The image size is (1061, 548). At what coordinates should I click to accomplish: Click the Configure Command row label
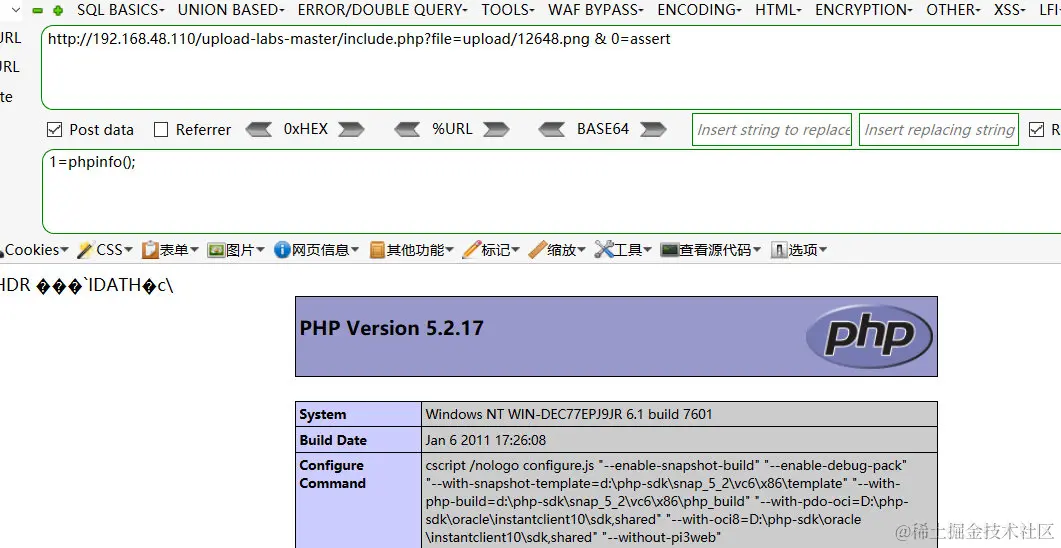[332, 474]
